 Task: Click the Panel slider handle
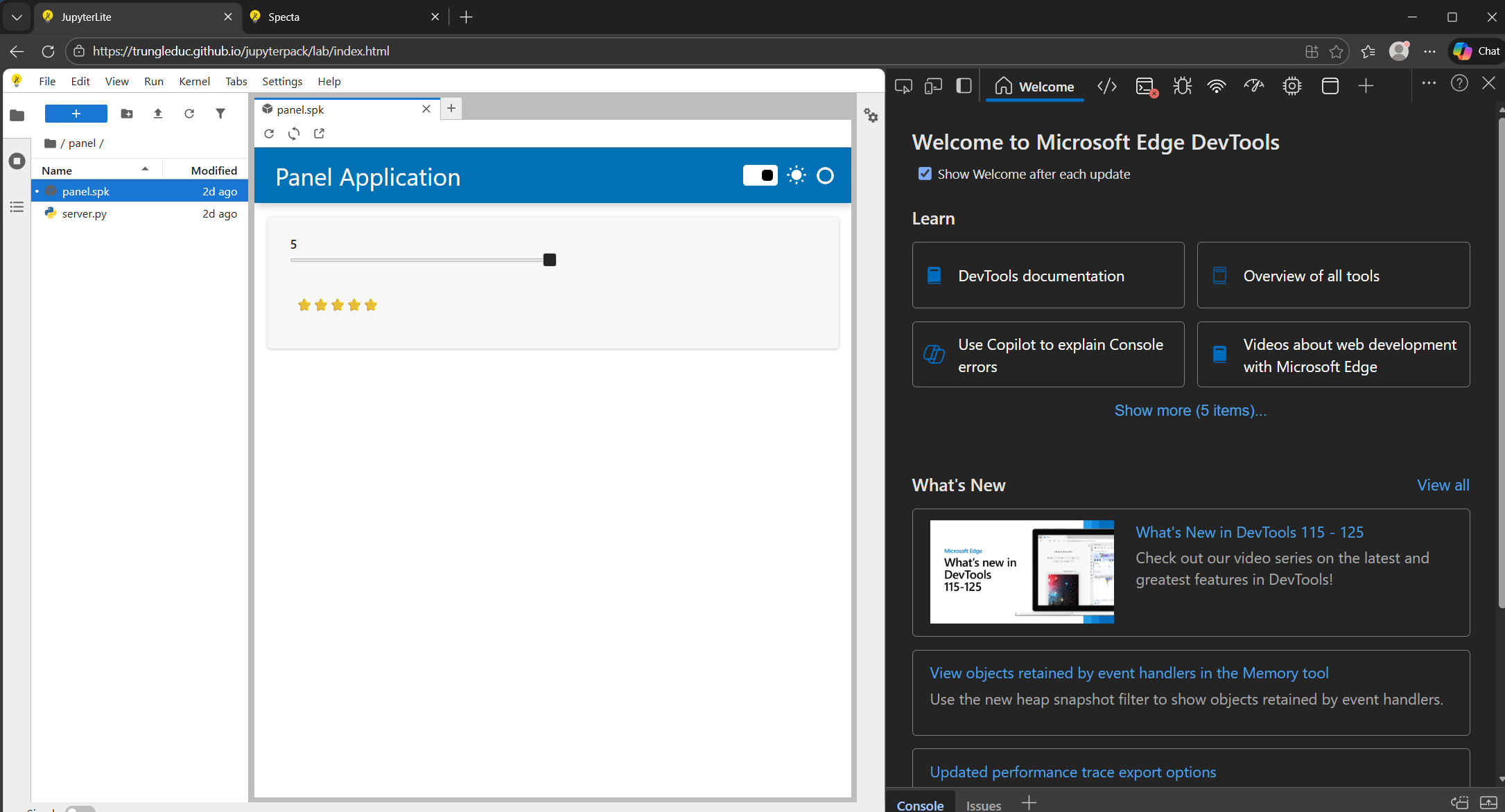[550, 260]
